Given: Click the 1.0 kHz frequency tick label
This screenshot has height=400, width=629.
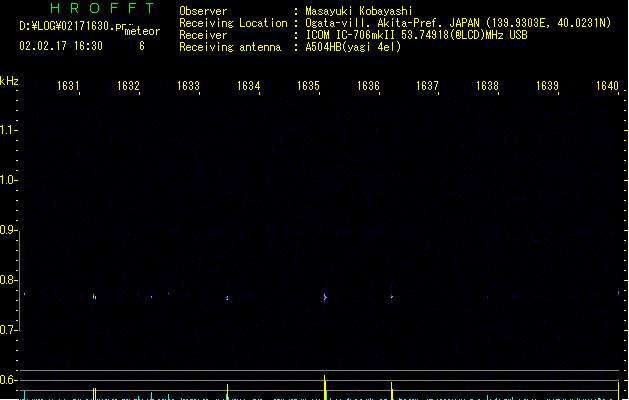Looking at the screenshot, I should (8, 180).
